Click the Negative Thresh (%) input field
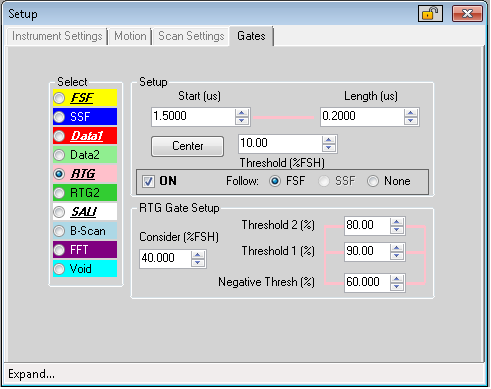The width and height of the screenshot is (491, 389). (x=367, y=283)
